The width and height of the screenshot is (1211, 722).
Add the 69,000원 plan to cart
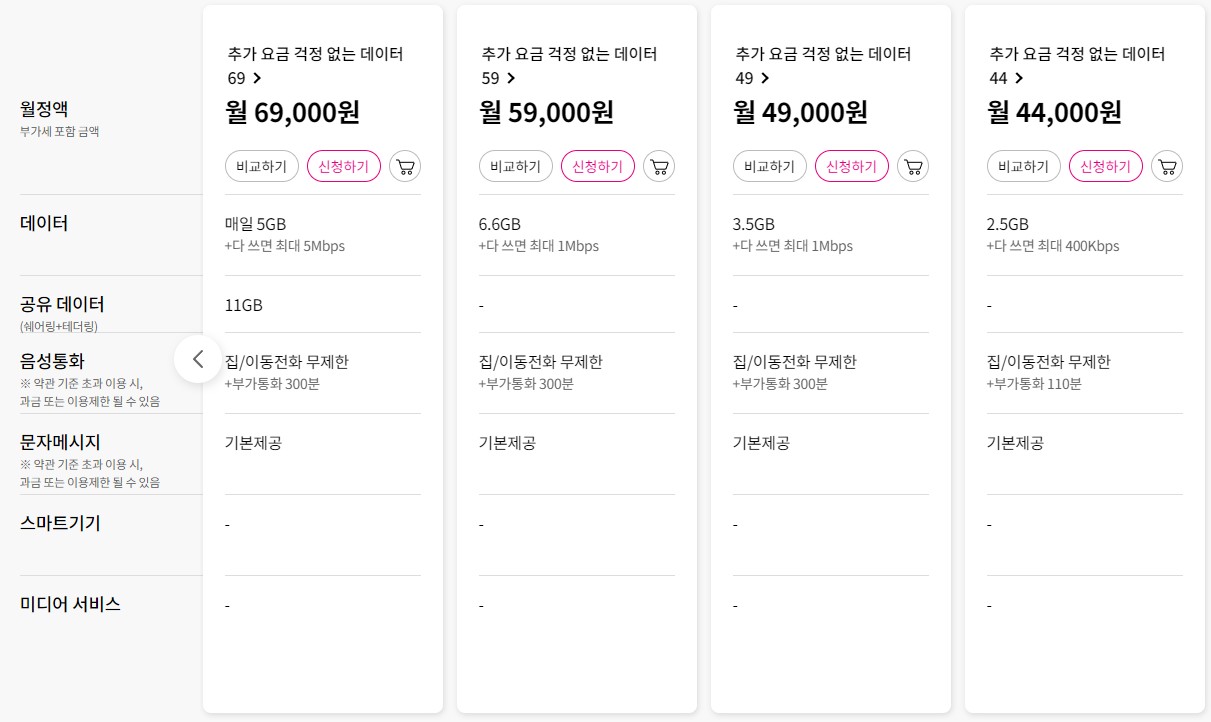(x=405, y=167)
